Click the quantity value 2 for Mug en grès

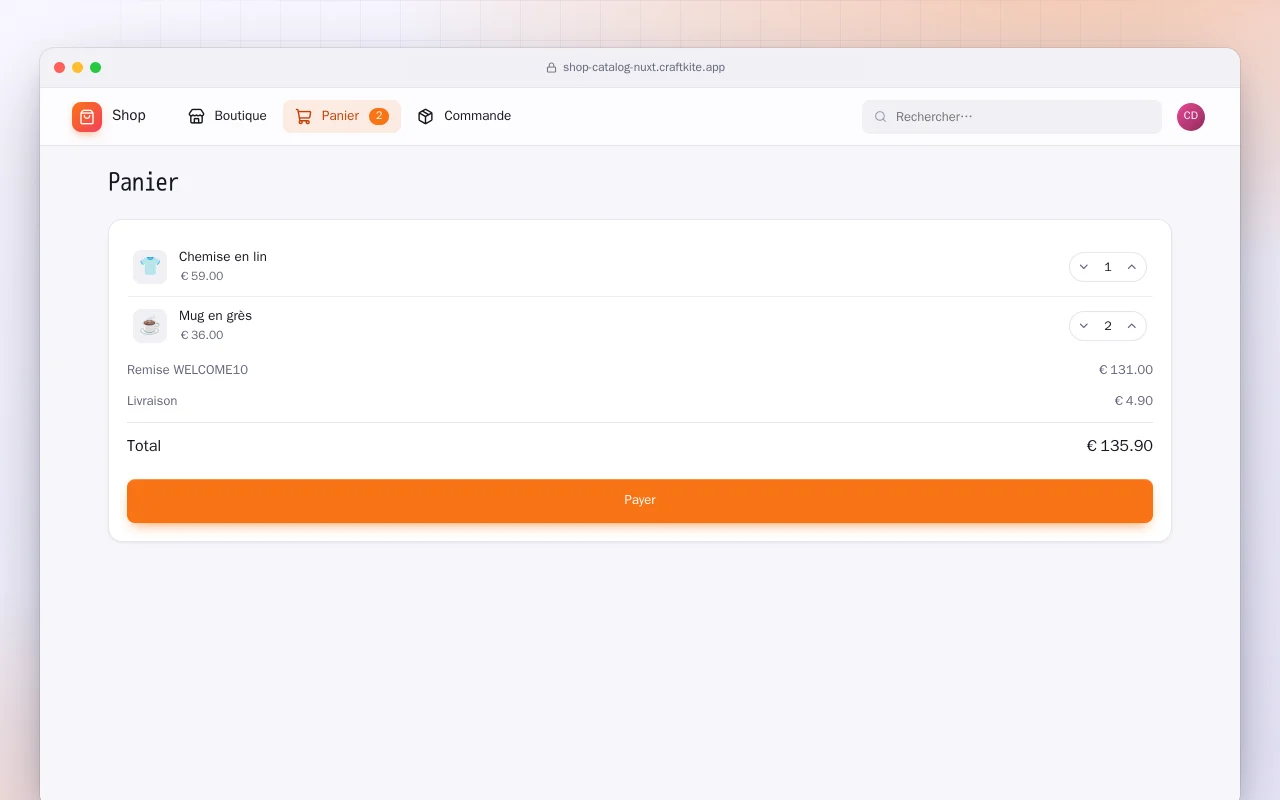tap(1108, 326)
